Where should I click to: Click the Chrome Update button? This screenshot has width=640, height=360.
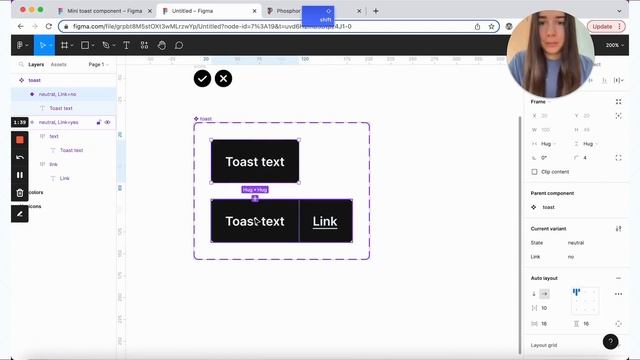pos(606,27)
